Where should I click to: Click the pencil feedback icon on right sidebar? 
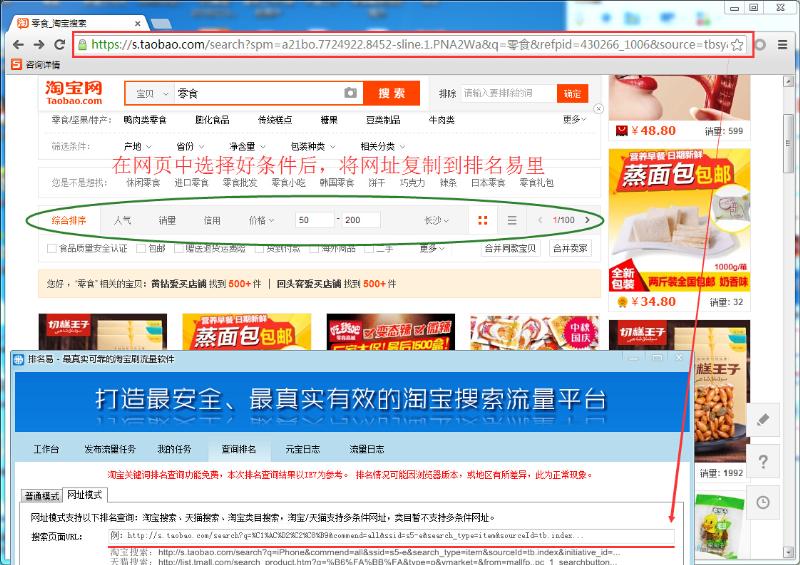point(763,420)
